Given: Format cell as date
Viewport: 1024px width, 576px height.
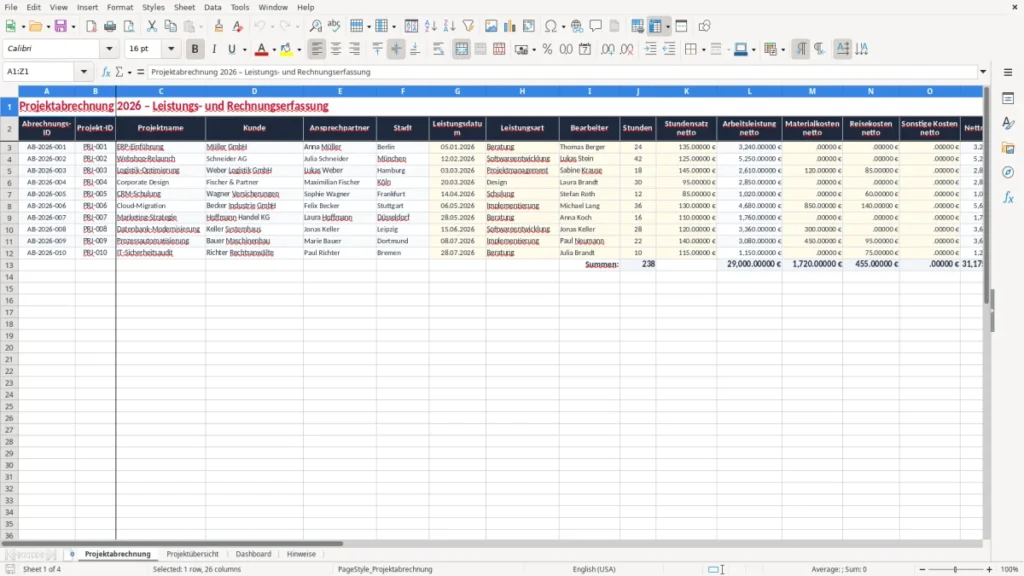Looking at the screenshot, I should [x=585, y=49].
